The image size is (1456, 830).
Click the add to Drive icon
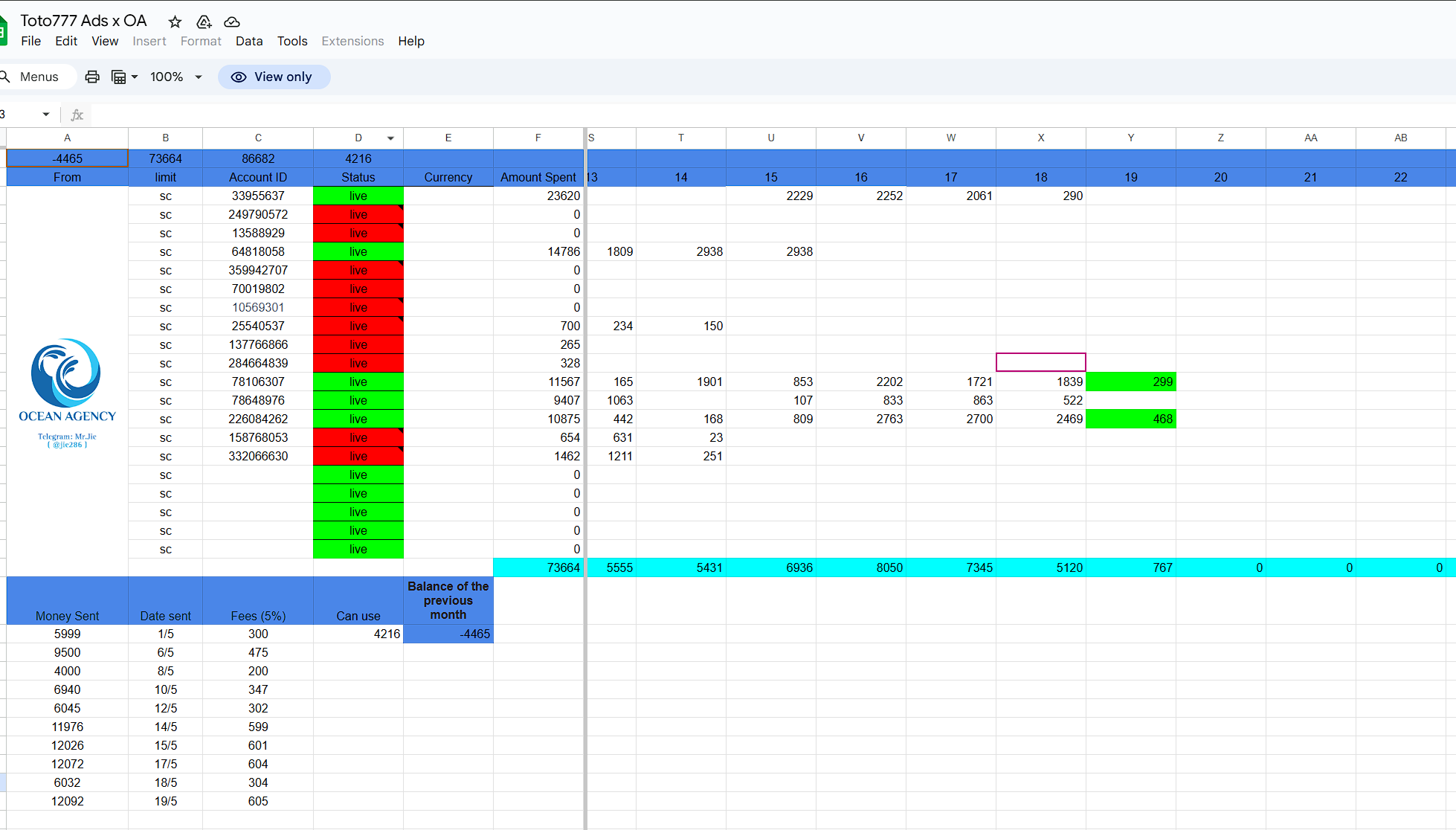[x=204, y=22]
